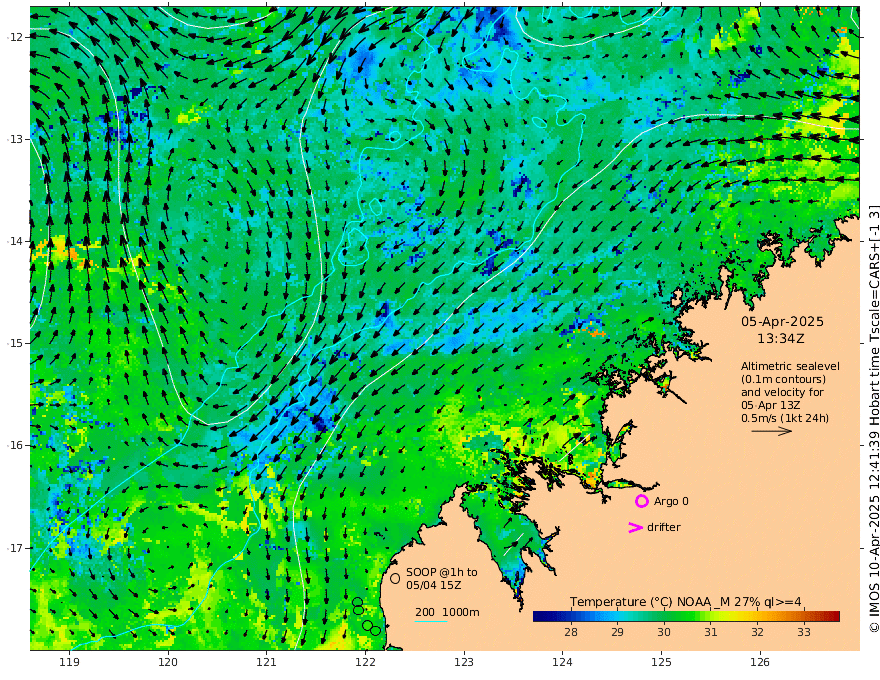The height and width of the screenshot is (680, 880).
Task: Click the 'Temperature (°C) NOAA_M 27% ql>=4' title
Action: click(686, 602)
